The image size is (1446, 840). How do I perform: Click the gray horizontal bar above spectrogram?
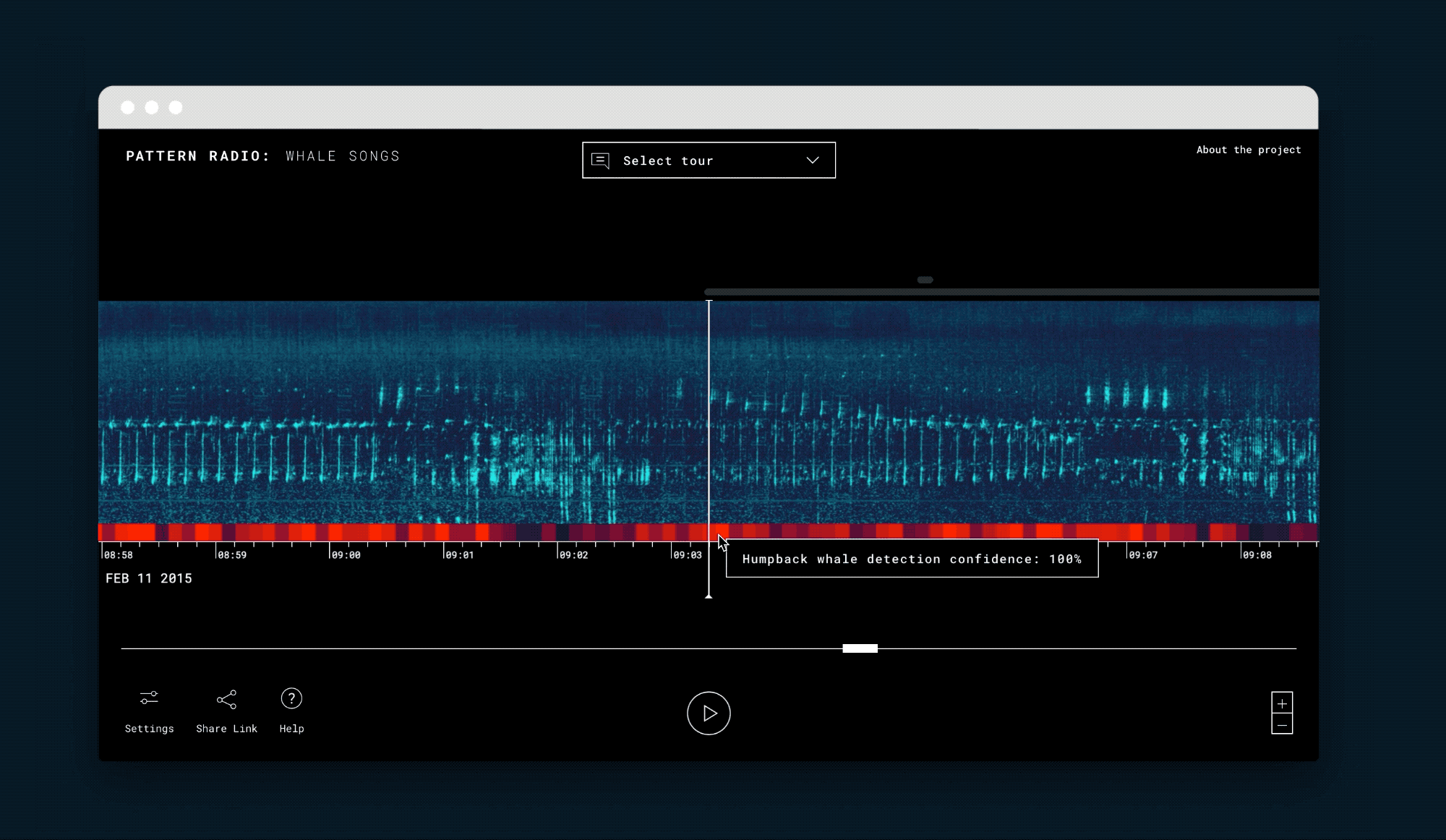pyautogui.click(x=1012, y=292)
